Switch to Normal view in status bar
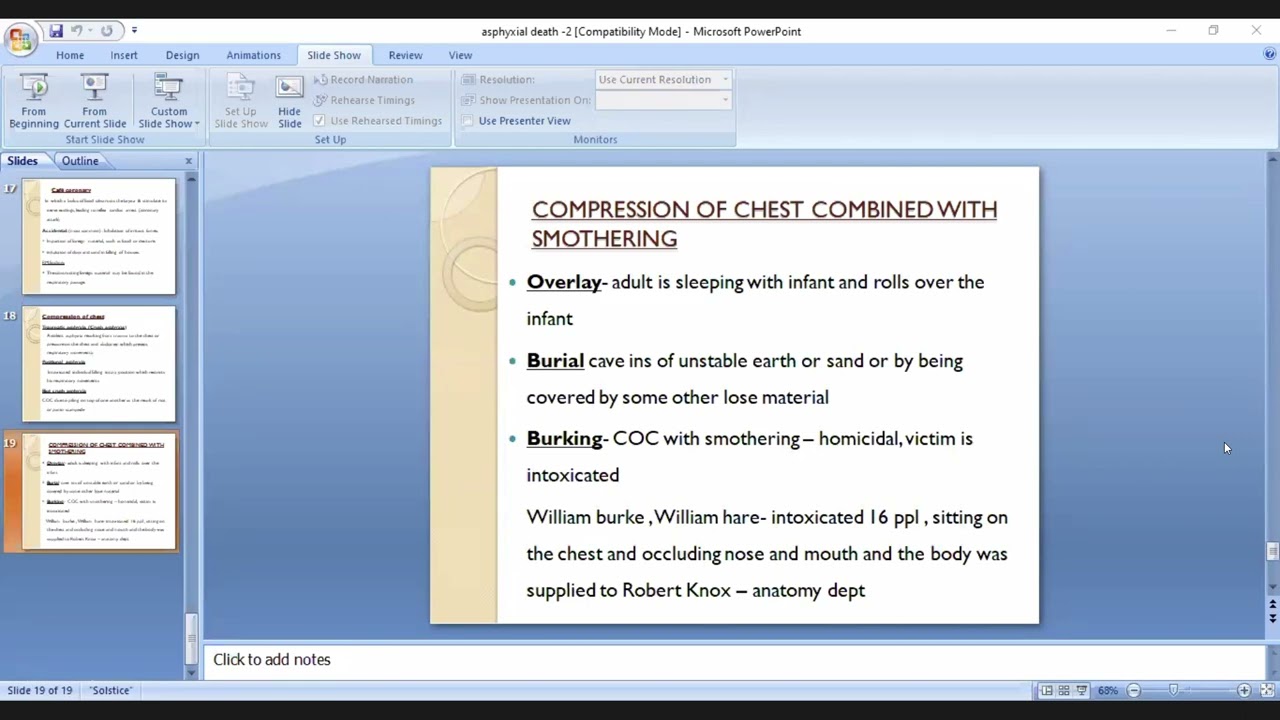The width and height of the screenshot is (1280, 720). pos(1046,690)
